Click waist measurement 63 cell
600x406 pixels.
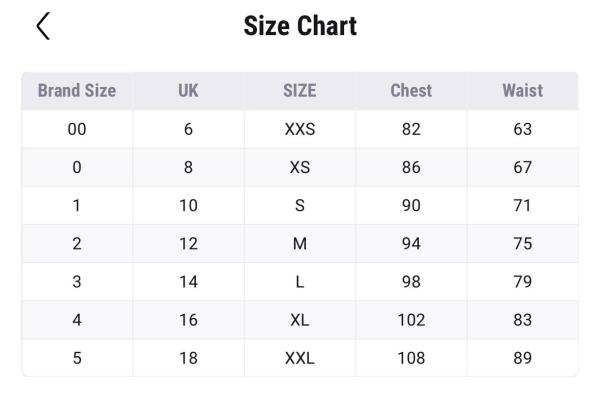(x=522, y=129)
